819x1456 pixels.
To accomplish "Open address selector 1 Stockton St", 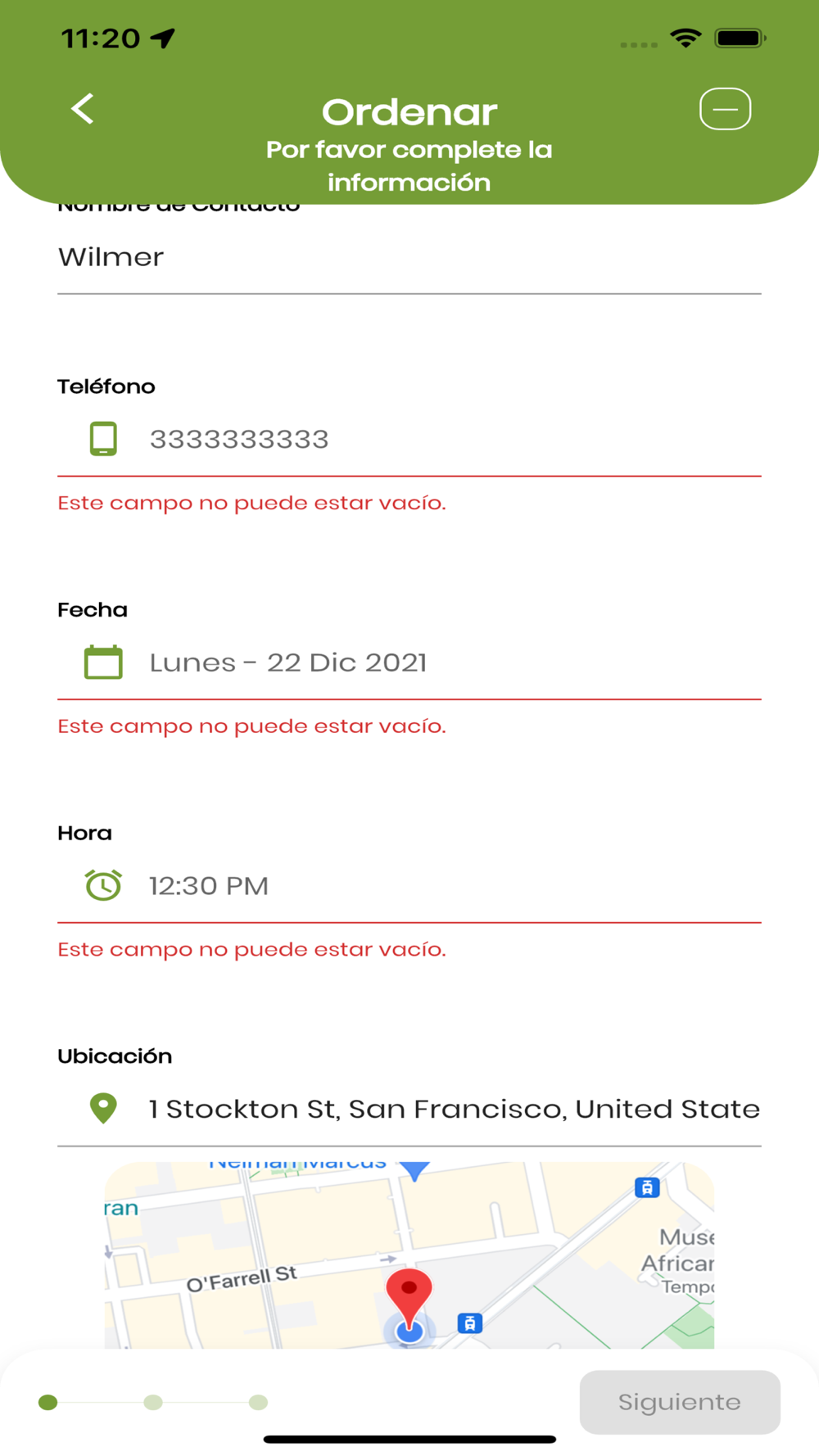I will [x=409, y=1109].
